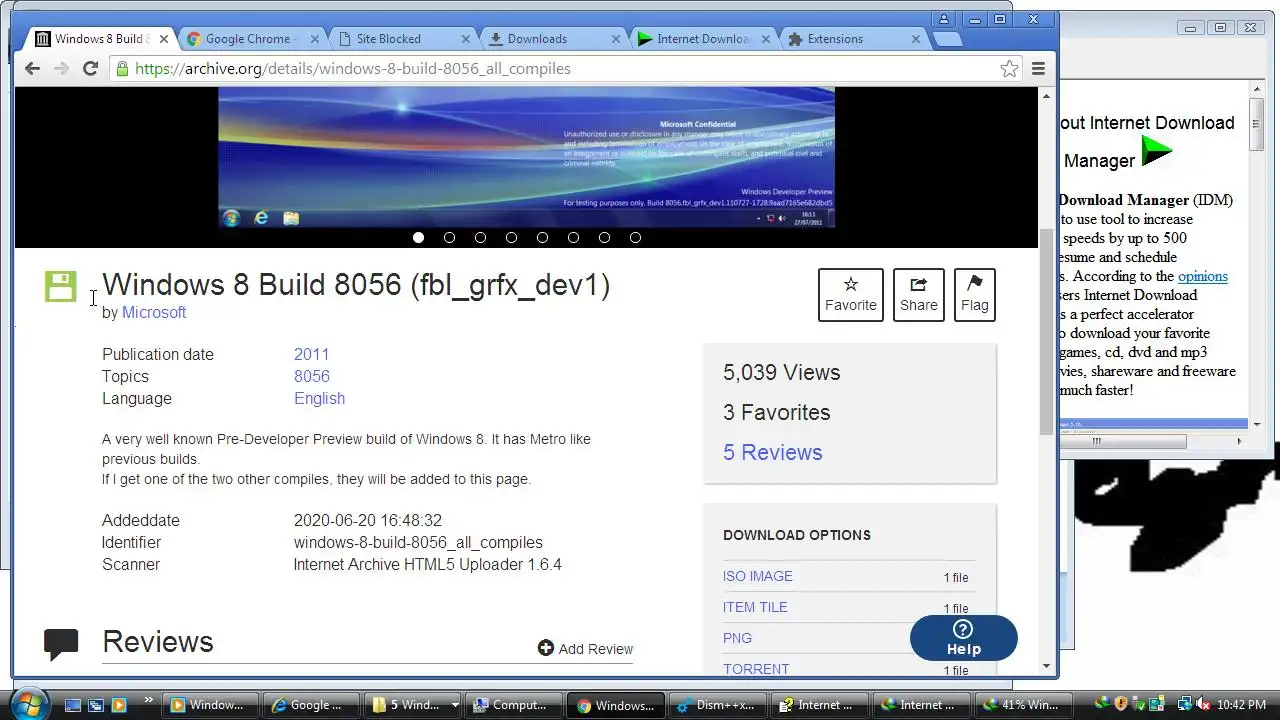Click the 2011 publication date link
The image size is (1280, 720).
pyautogui.click(x=311, y=354)
